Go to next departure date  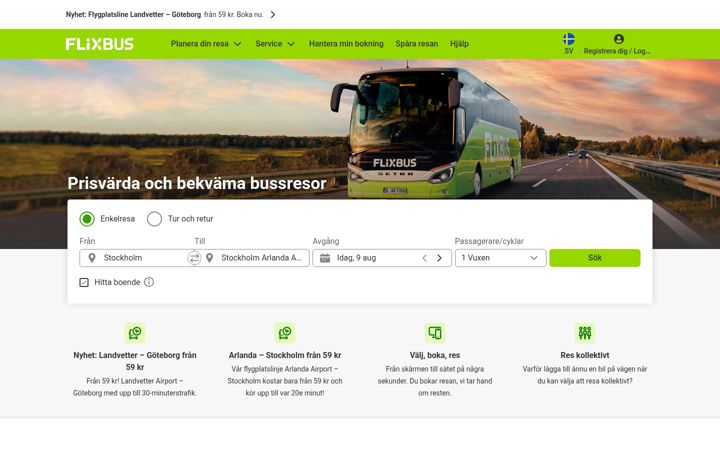point(439,258)
